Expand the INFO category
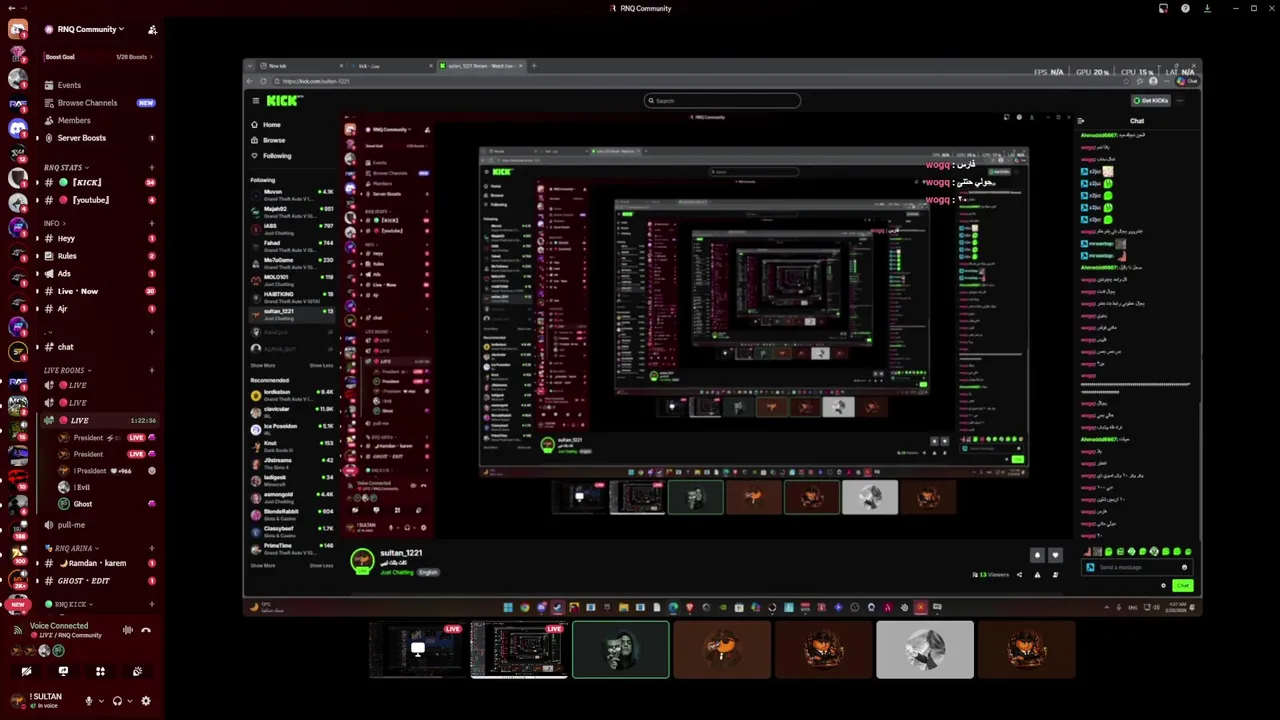The height and width of the screenshot is (720, 1280). pyautogui.click(x=54, y=224)
